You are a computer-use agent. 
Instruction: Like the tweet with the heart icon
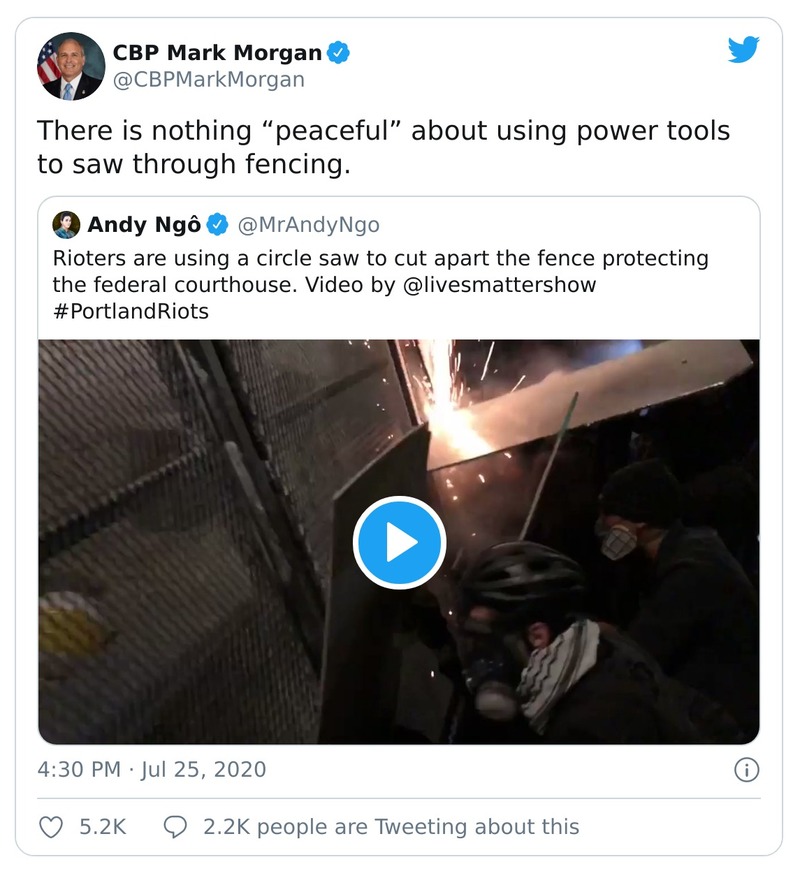click(49, 827)
